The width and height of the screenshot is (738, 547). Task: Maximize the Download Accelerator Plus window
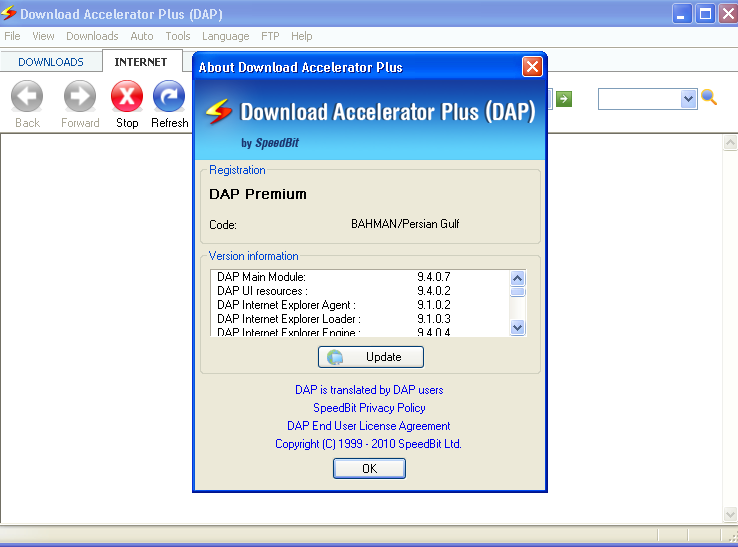(x=705, y=14)
